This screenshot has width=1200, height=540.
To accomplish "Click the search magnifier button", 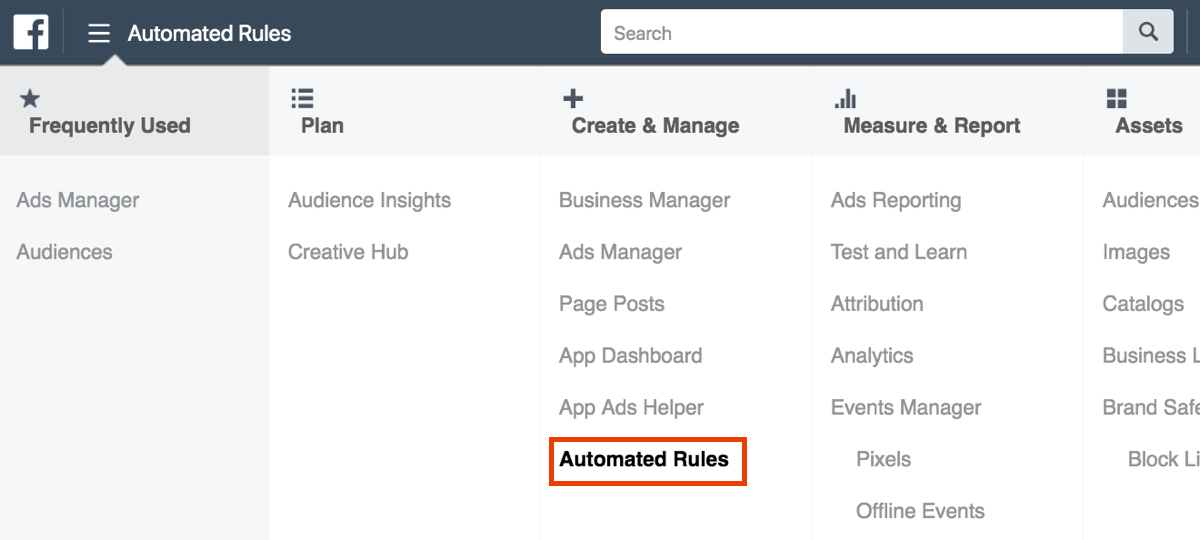I will pyautogui.click(x=1148, y=32).
